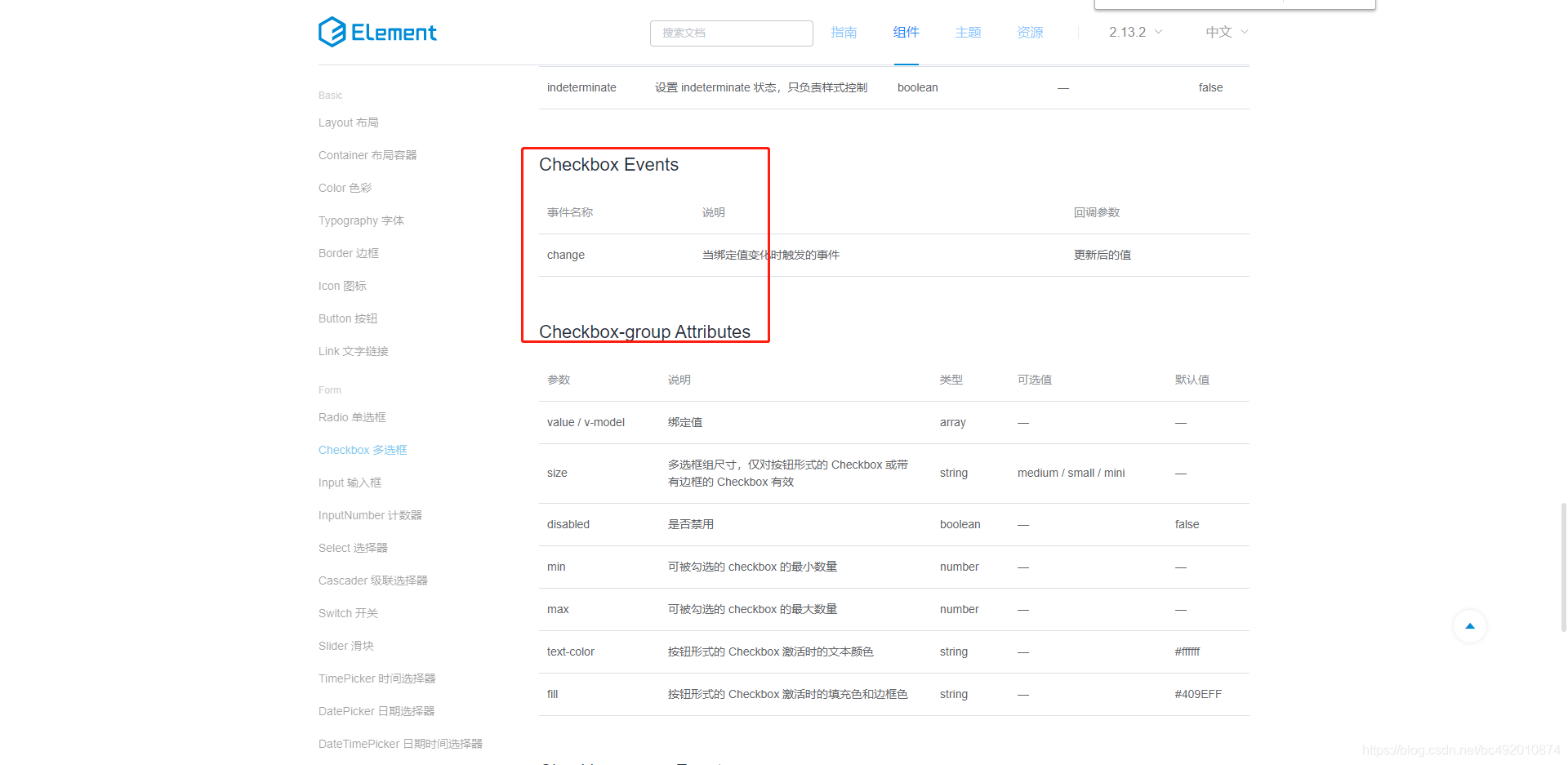Open Typography 字体 sidebar item
The width and height of the screenshot is (1568, 765).
pos(361,220)
